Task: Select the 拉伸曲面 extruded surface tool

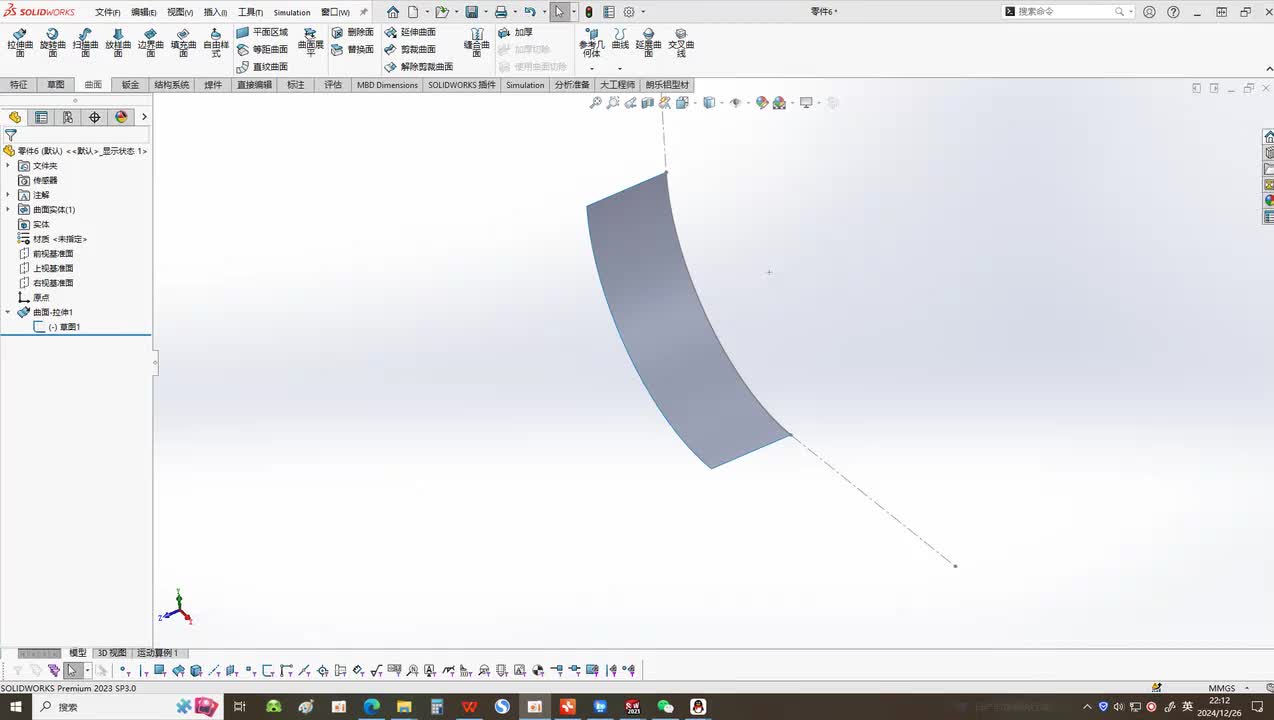Action: [20, 43]
